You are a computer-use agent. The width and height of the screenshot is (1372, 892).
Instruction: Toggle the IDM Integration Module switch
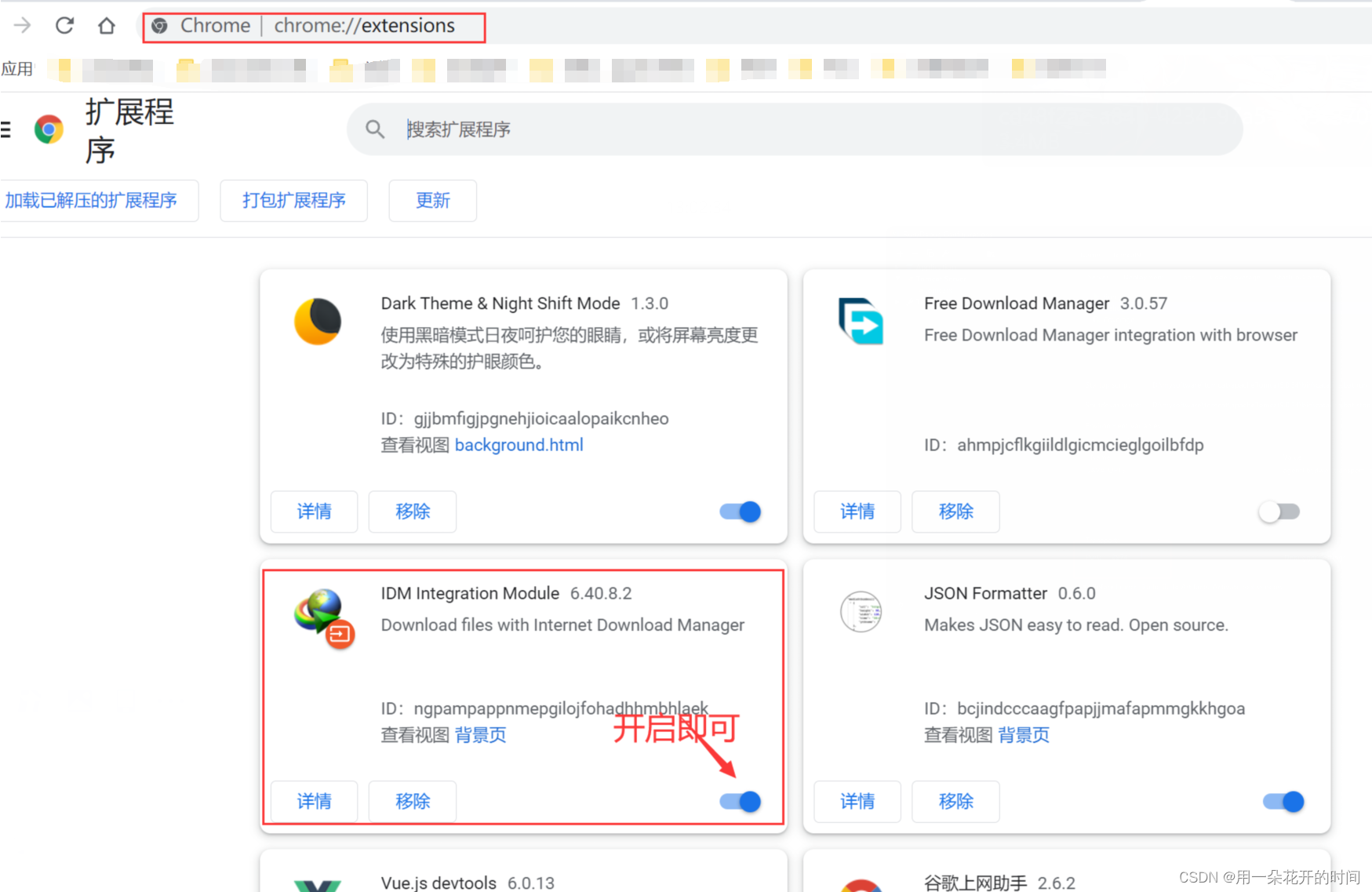point(741,801)
